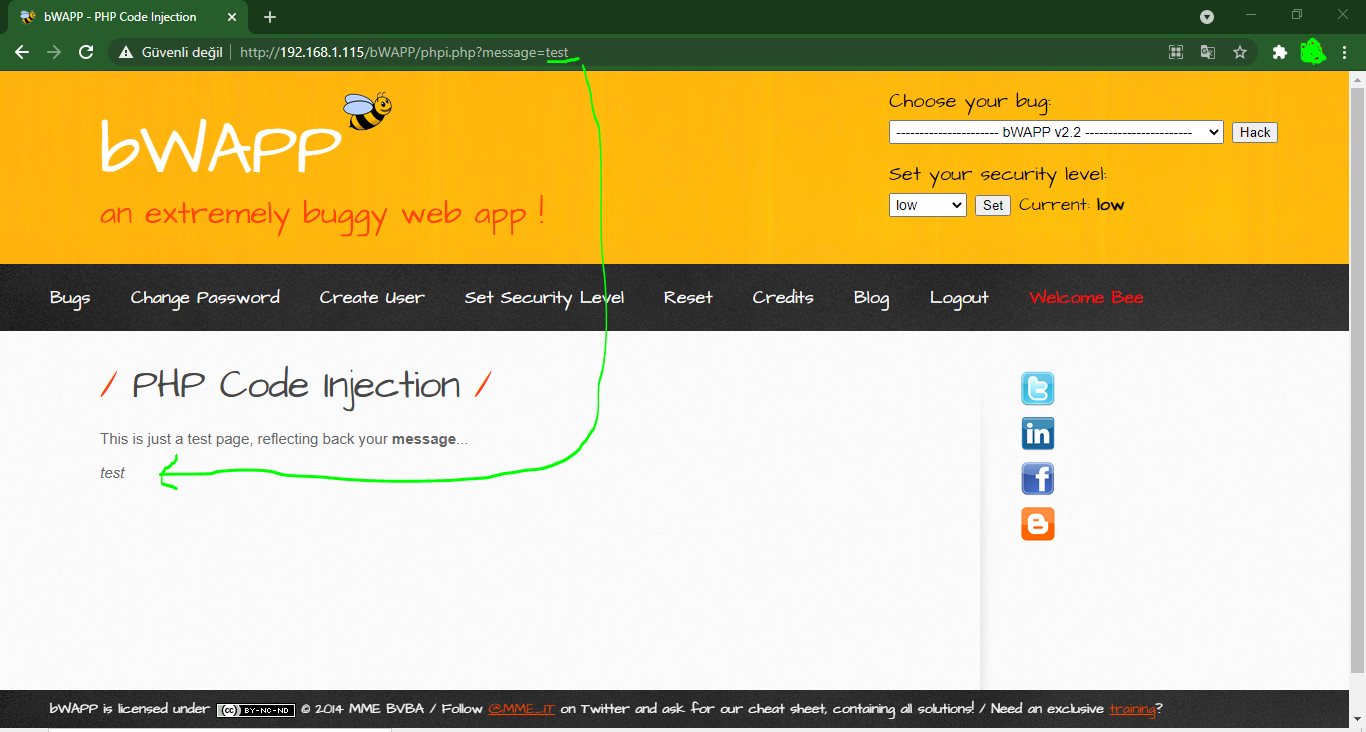Screen dimensions: 1366x732
Task: Open the Facebook social icon
Action: pos(1037,479)
